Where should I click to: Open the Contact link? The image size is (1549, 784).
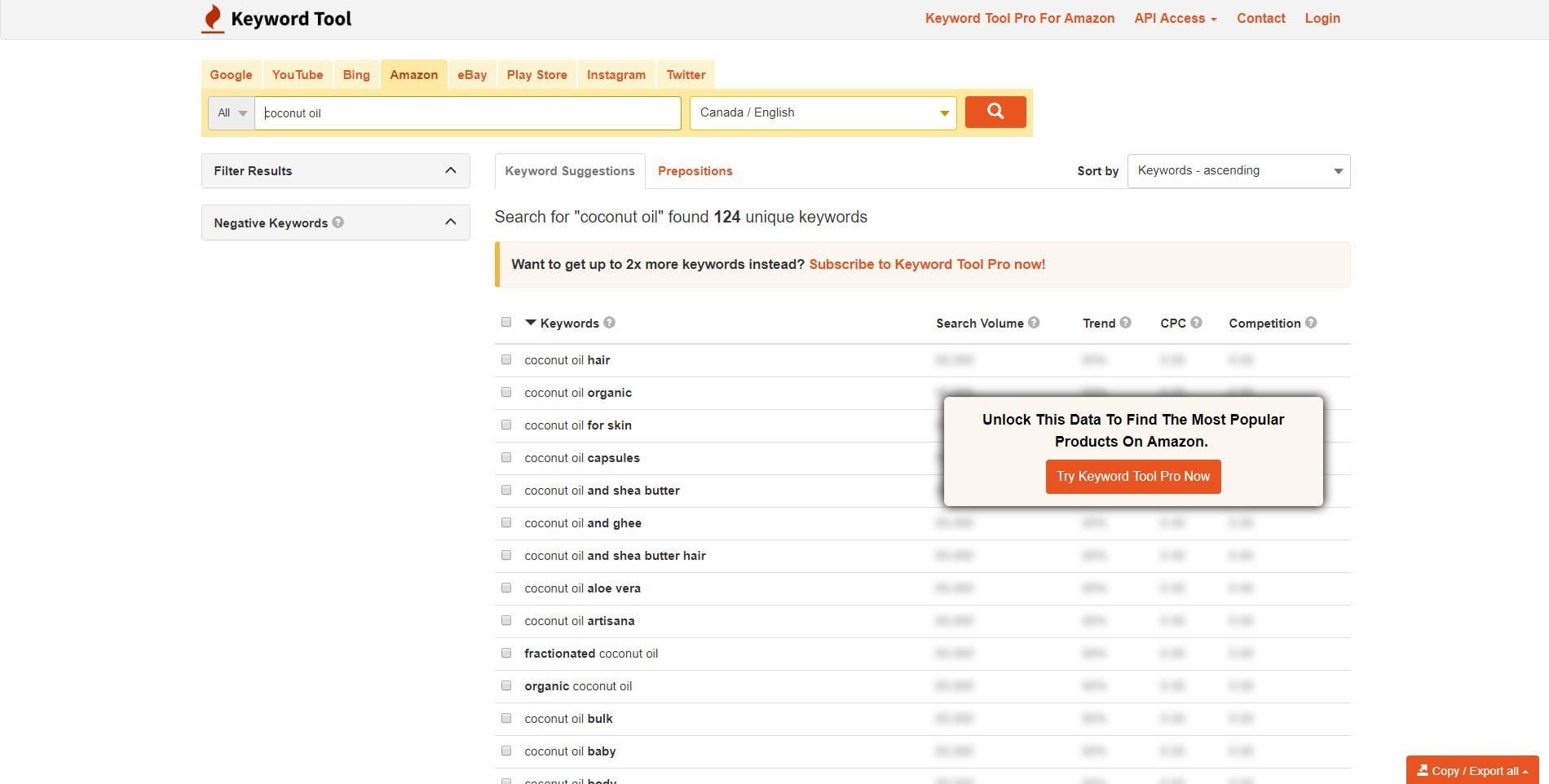[x=1261, y=18]
